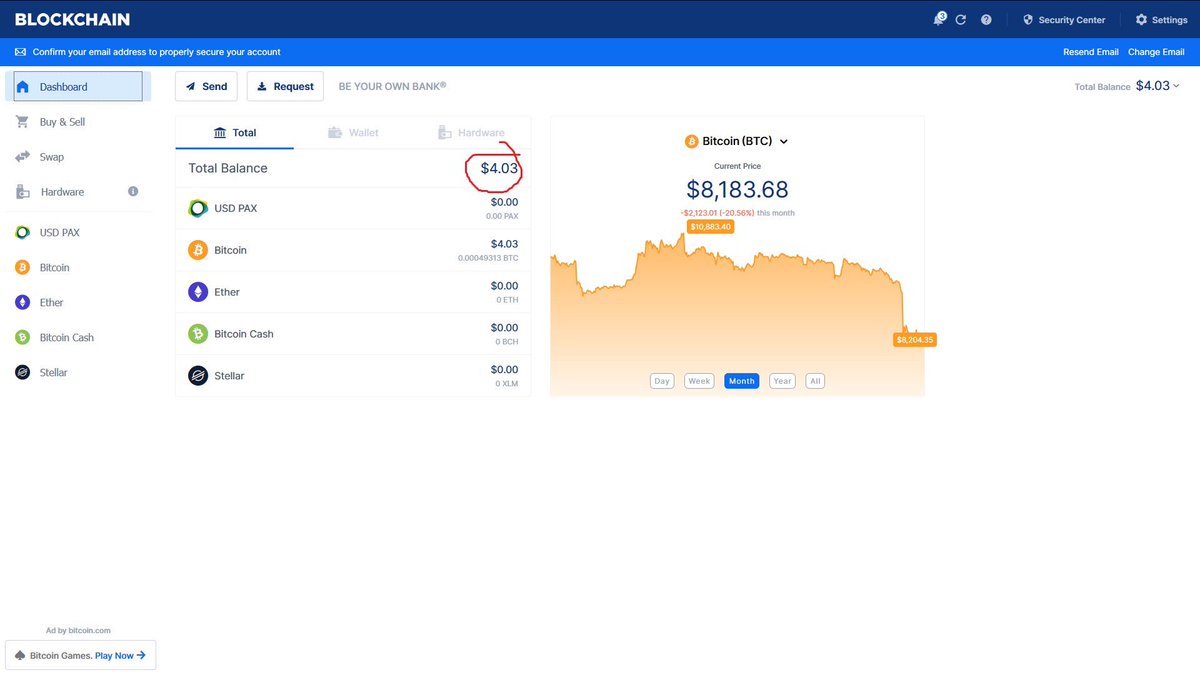This screenshot has width=1200, height=675.
Task: Click the Bitcoin icon in sidebar
Action: [22, 268]
